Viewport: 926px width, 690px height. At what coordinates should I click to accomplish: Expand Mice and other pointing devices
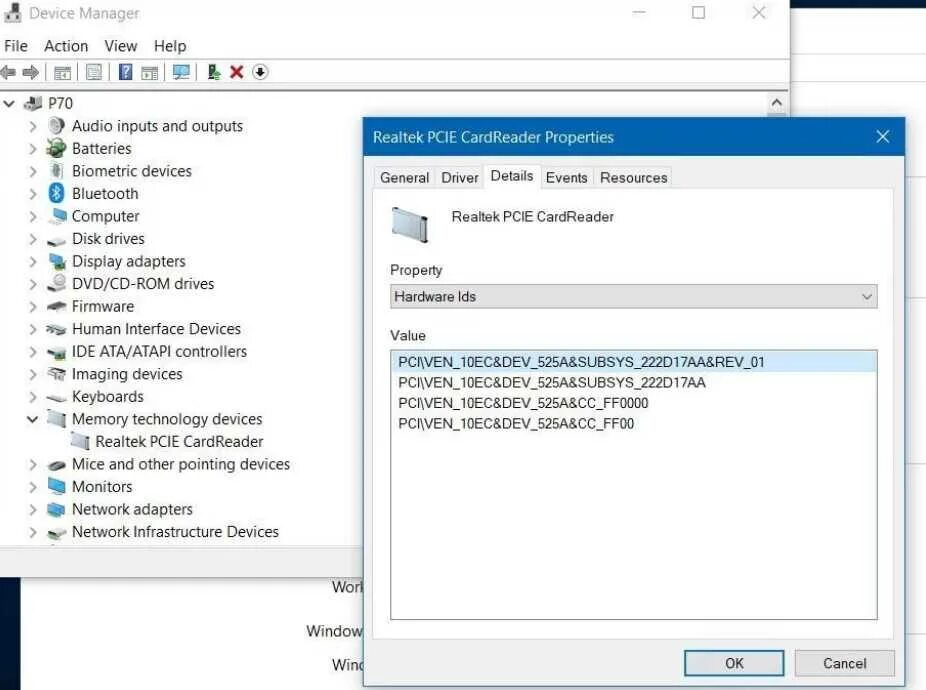32,464
